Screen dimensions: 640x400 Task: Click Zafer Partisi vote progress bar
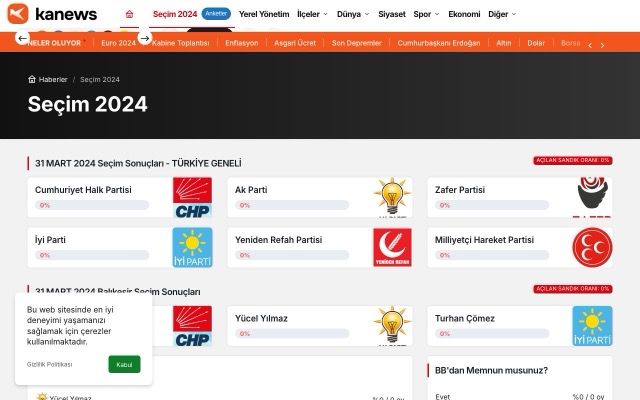pos(492,205)
